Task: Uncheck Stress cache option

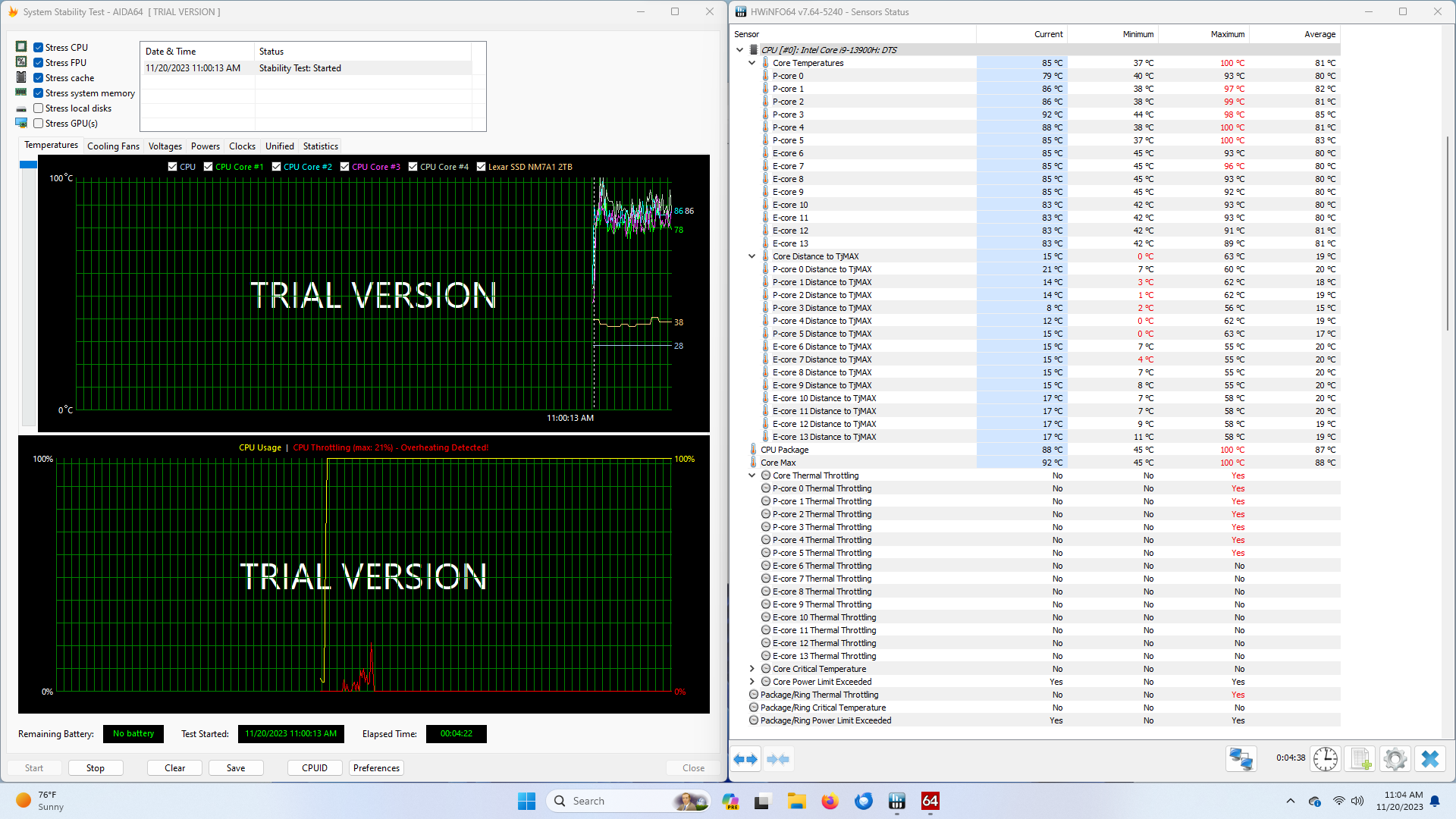Action: coord(38,77)
